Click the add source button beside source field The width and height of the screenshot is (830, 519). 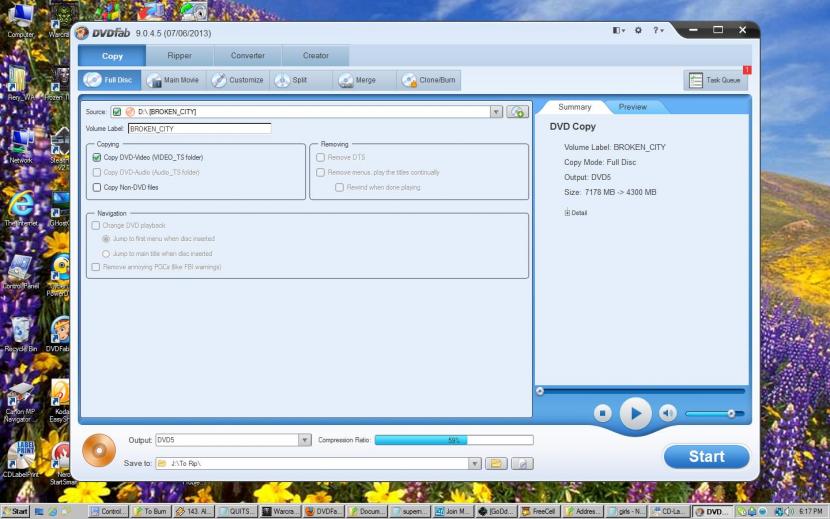(517, 112)
